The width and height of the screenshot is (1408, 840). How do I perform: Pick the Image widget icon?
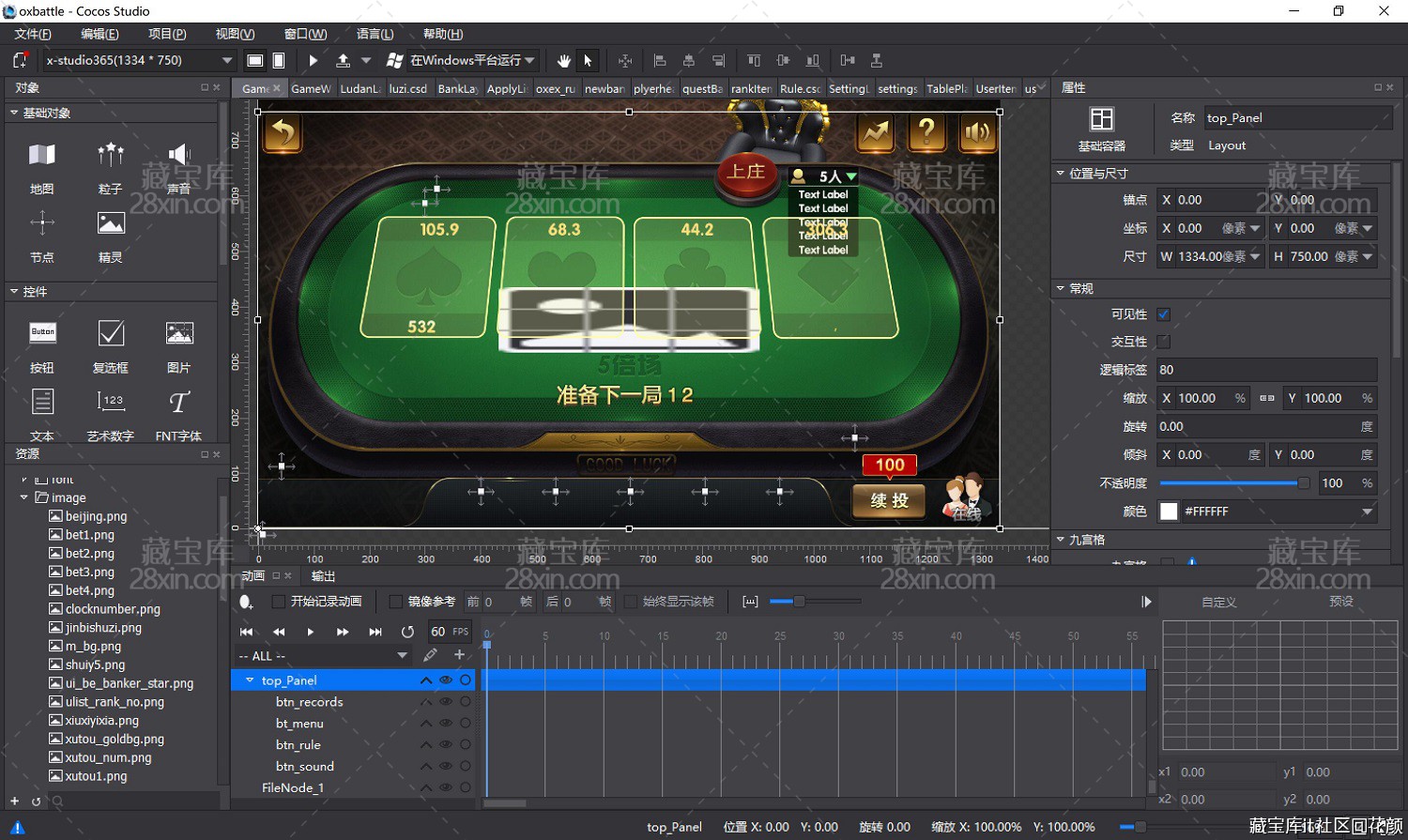pos(179,332)
